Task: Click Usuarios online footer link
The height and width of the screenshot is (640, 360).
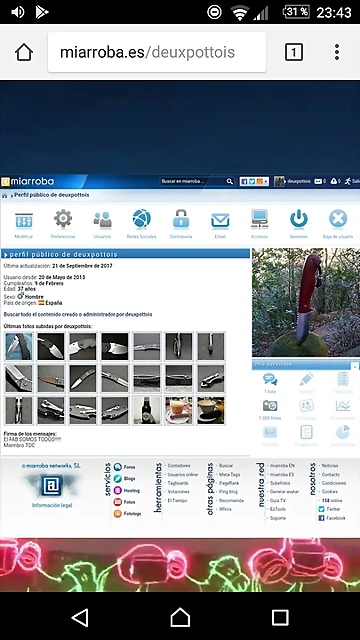Action: tap(182, 475)
